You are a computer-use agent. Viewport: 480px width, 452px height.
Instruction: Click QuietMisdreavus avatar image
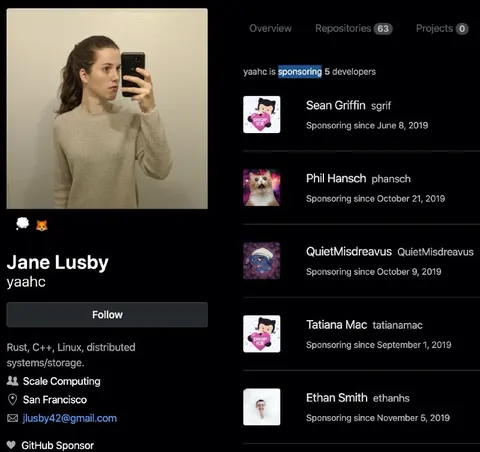pos(262,261)
